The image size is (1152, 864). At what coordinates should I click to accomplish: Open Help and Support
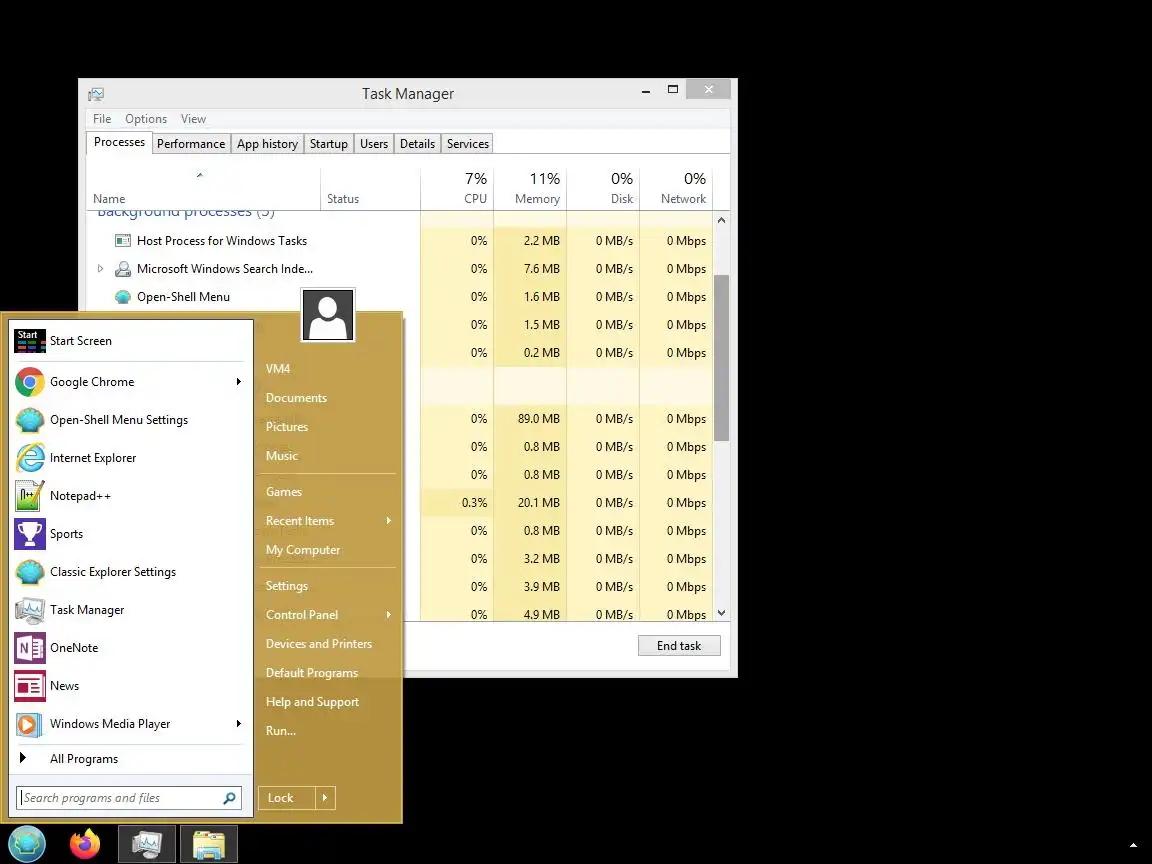coord(312,702)
